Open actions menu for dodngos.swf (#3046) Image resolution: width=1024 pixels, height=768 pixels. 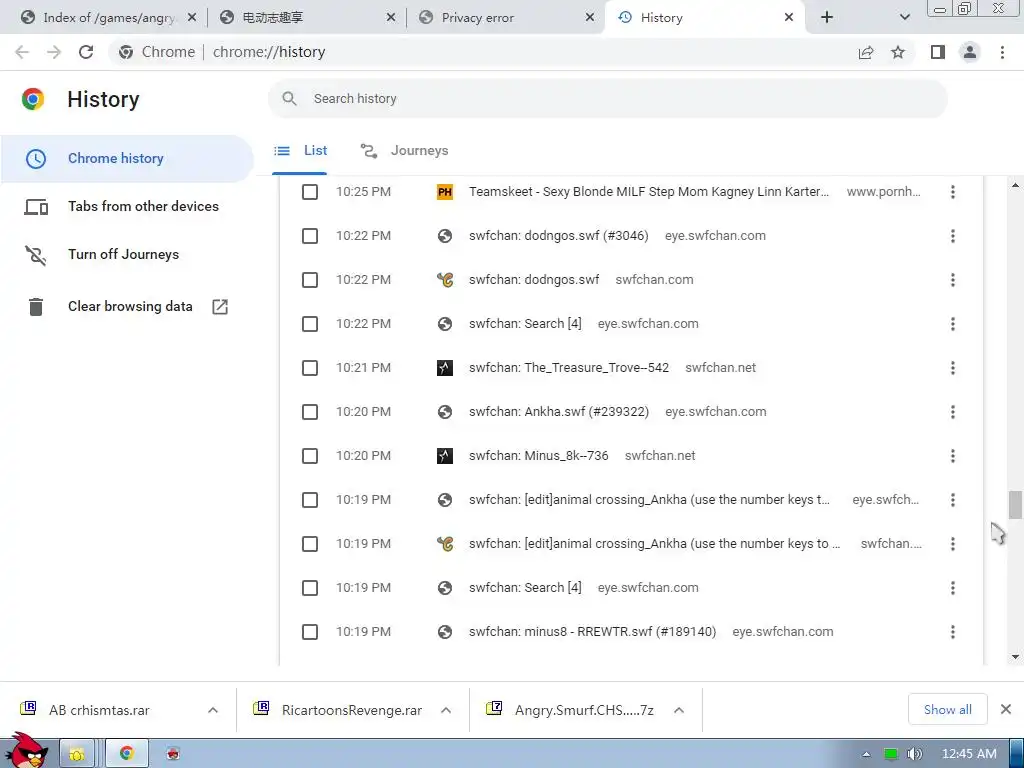(953, 236)
